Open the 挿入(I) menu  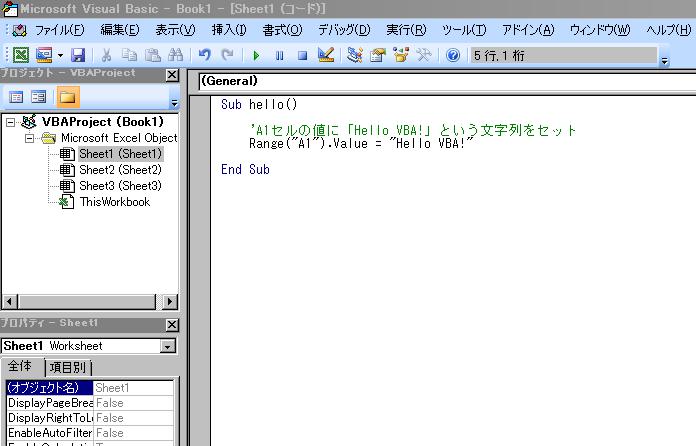(x=229, y=30)
